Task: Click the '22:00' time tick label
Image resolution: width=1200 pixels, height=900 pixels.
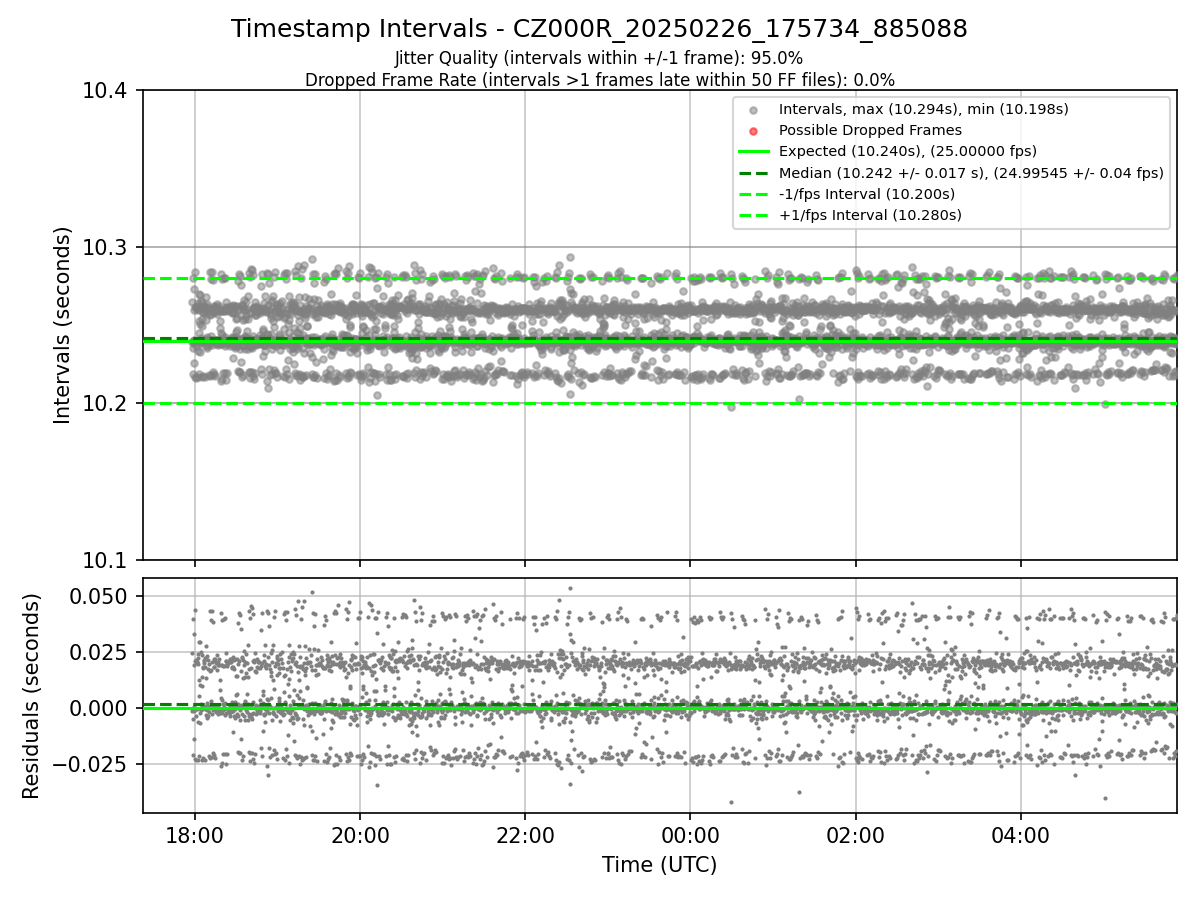Action: tap(525, 834)
